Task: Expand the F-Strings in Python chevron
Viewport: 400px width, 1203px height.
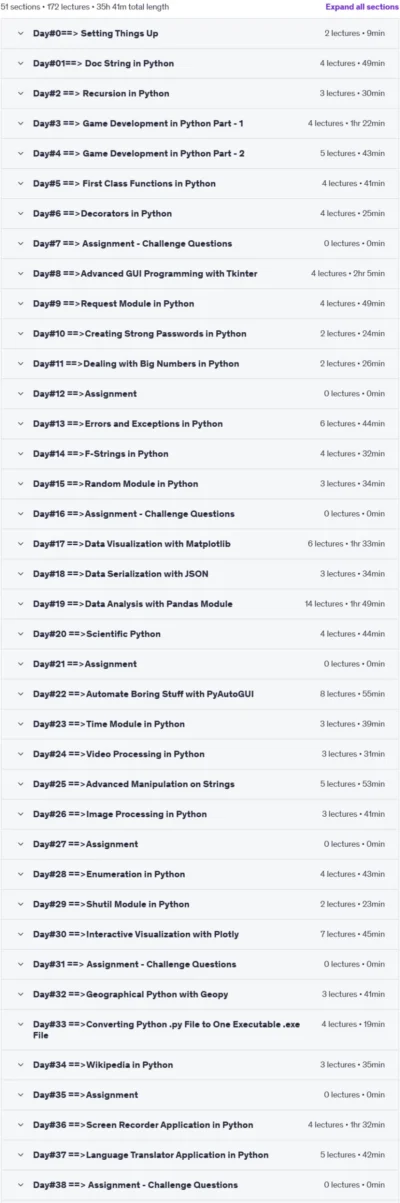Action: coord(20,453)
